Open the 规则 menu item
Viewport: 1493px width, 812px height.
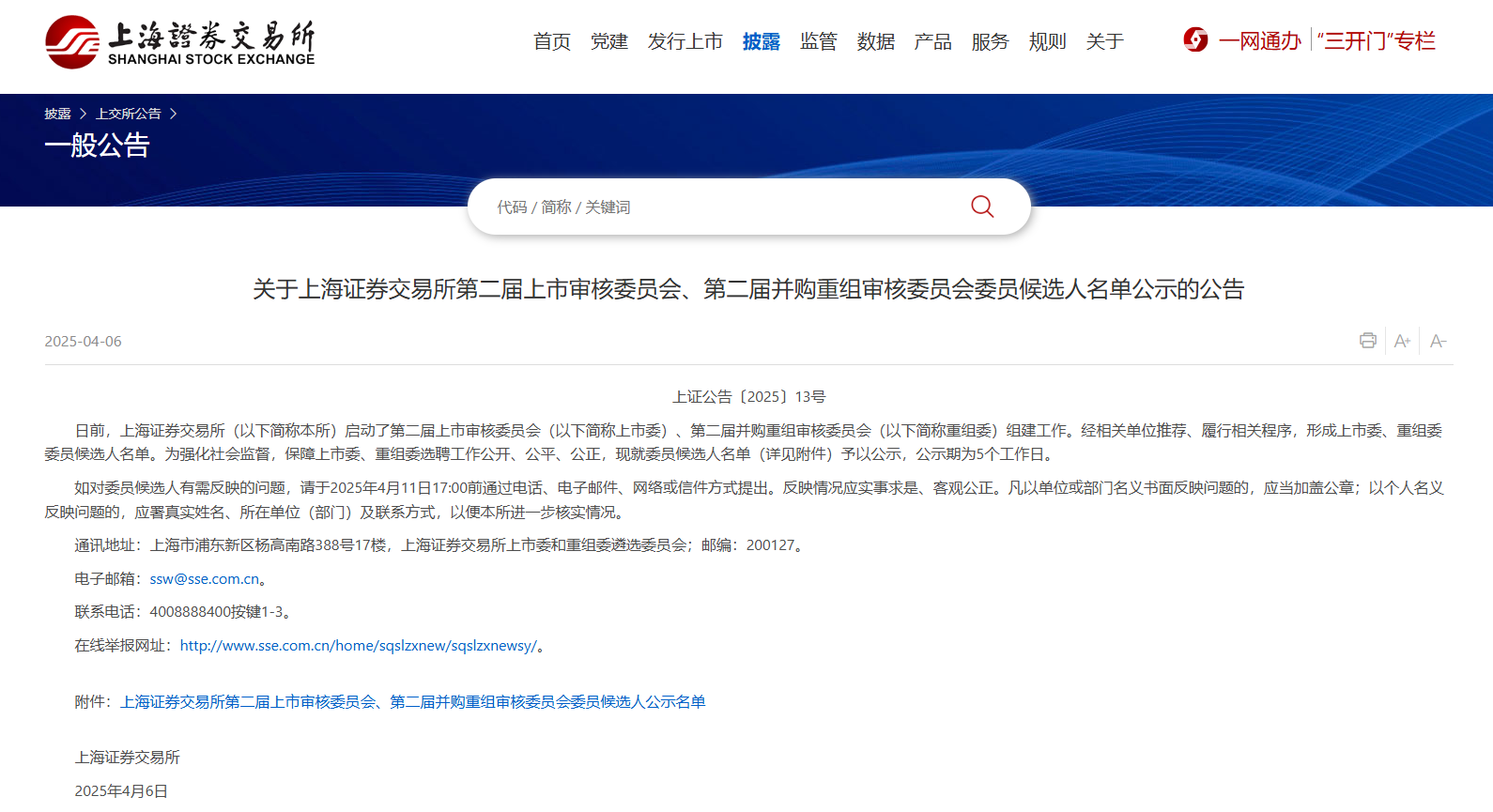click(x=1048, y=41)
